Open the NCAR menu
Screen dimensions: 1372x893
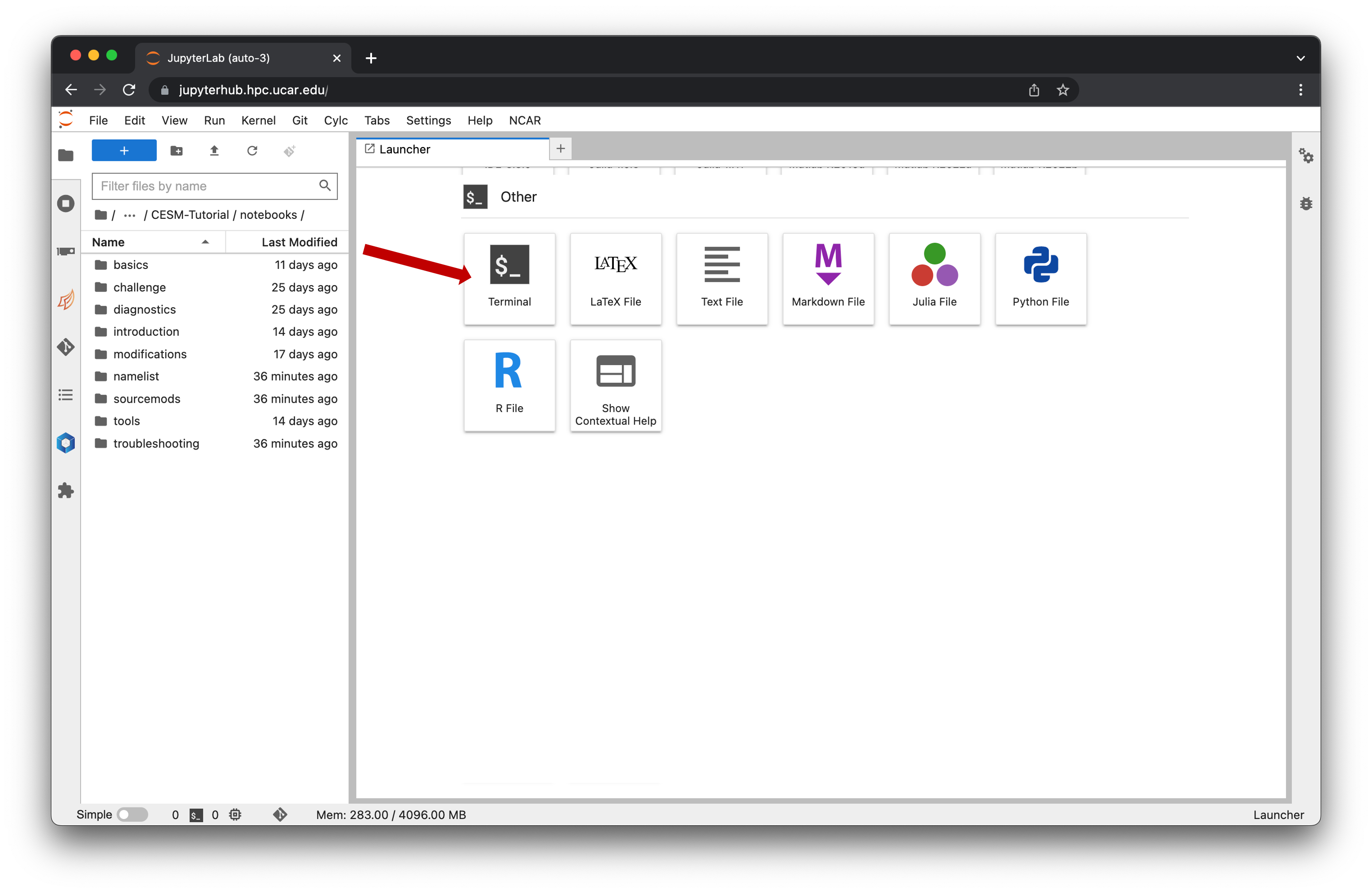[525, 120]
